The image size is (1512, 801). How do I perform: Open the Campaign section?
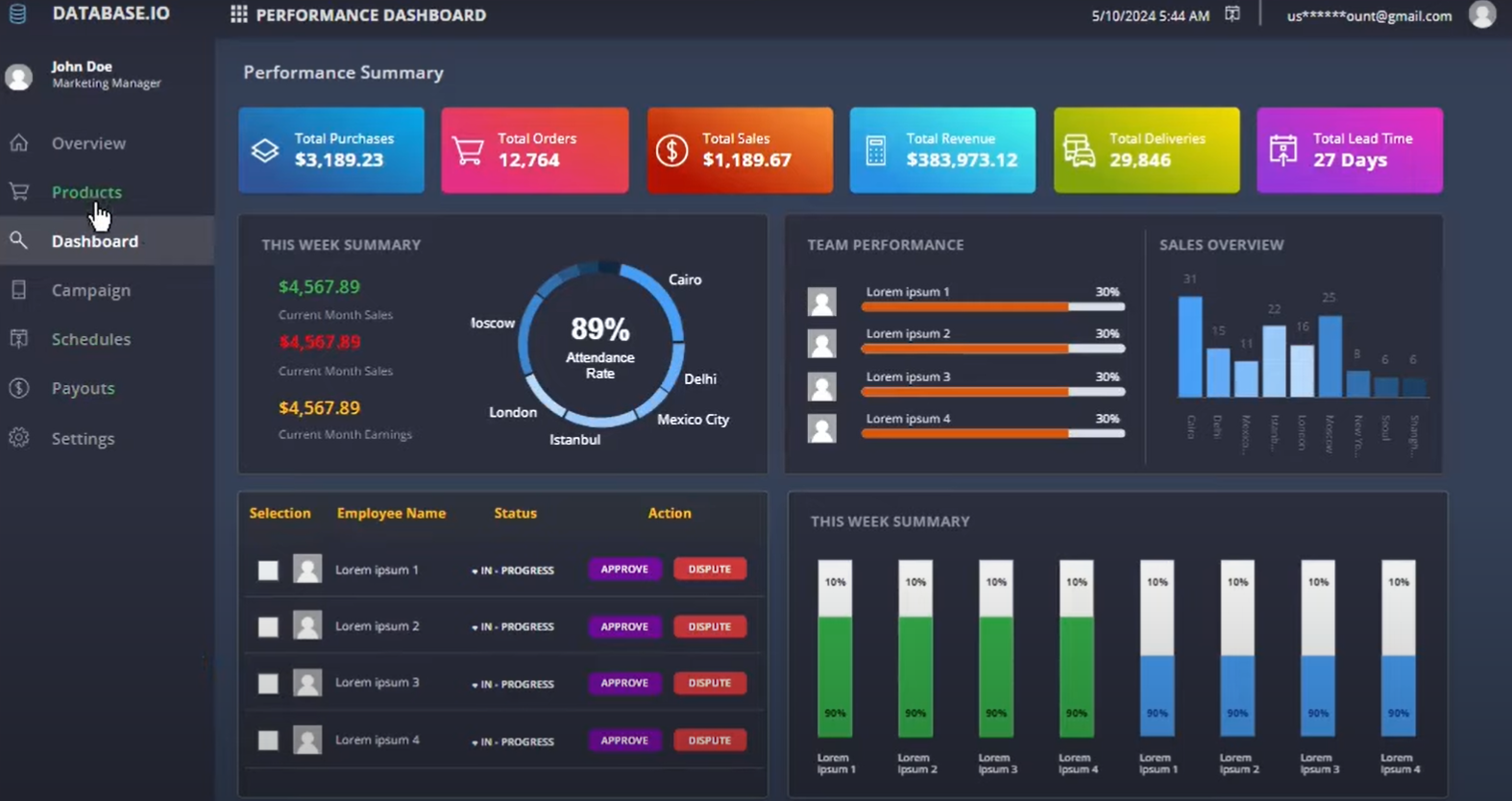[91, 290]
